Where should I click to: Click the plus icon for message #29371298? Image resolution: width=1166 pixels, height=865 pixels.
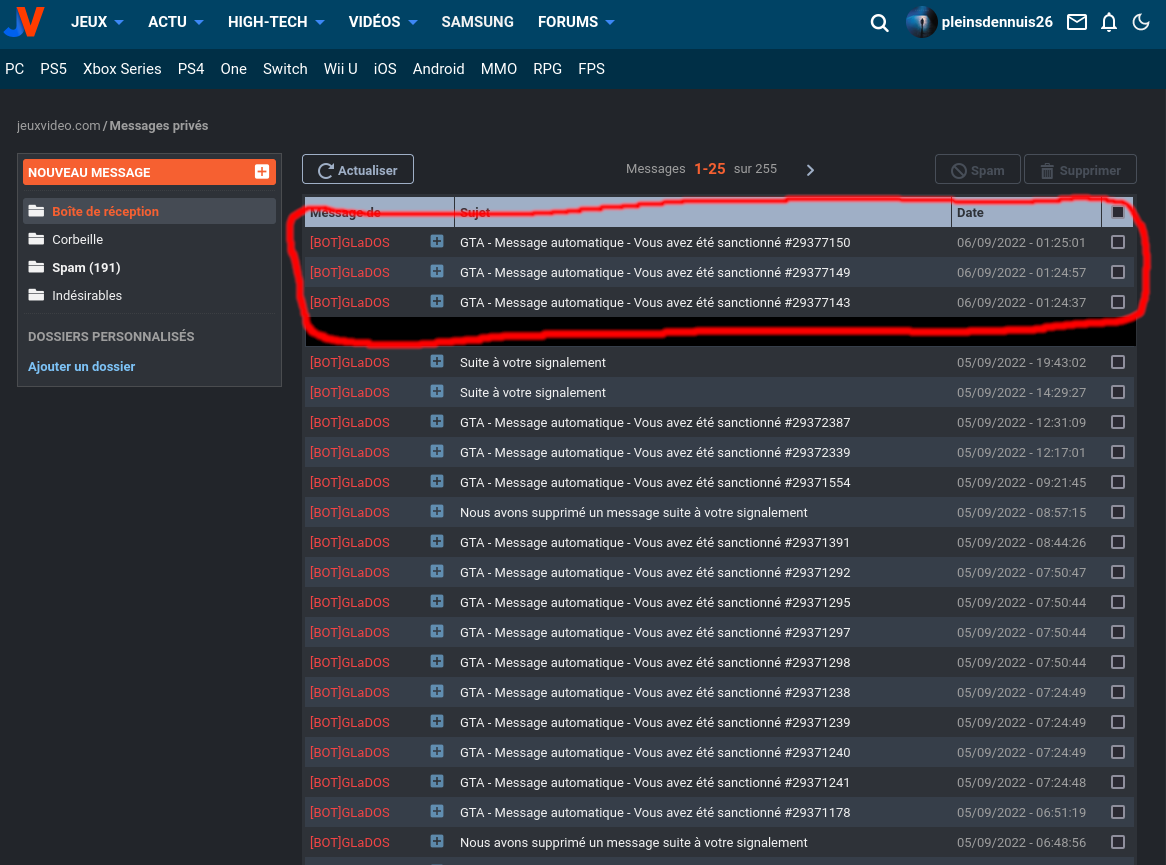tap(437, 661)
